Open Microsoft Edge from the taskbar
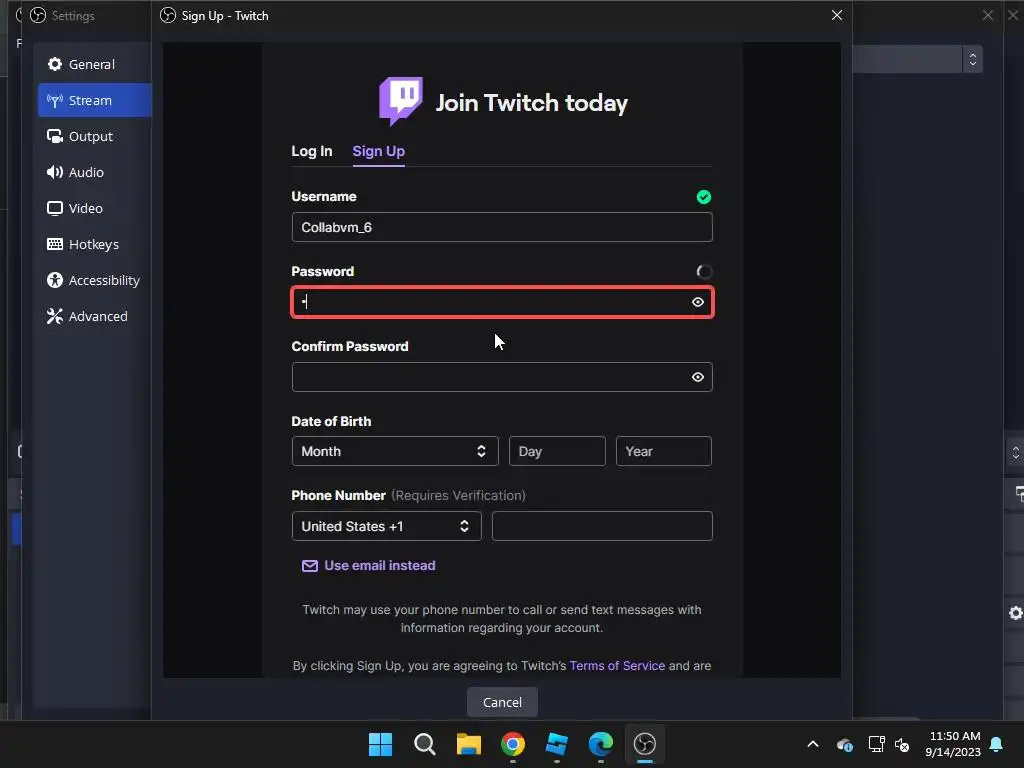The height and width of the screenshot is (768, 1024). [x=601, y=744]
